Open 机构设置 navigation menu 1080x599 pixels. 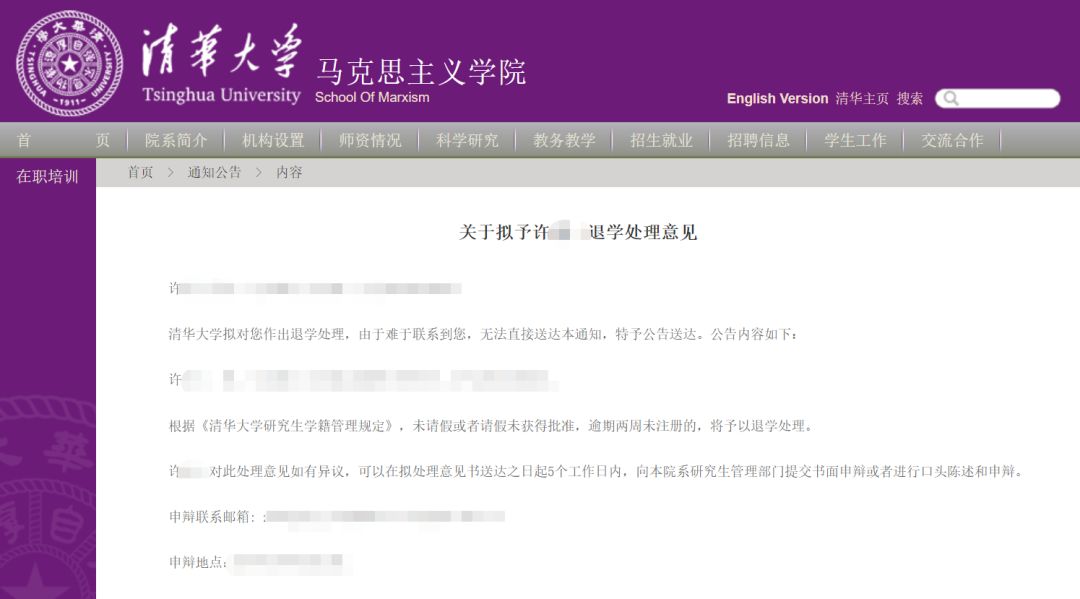click(273, 140)
